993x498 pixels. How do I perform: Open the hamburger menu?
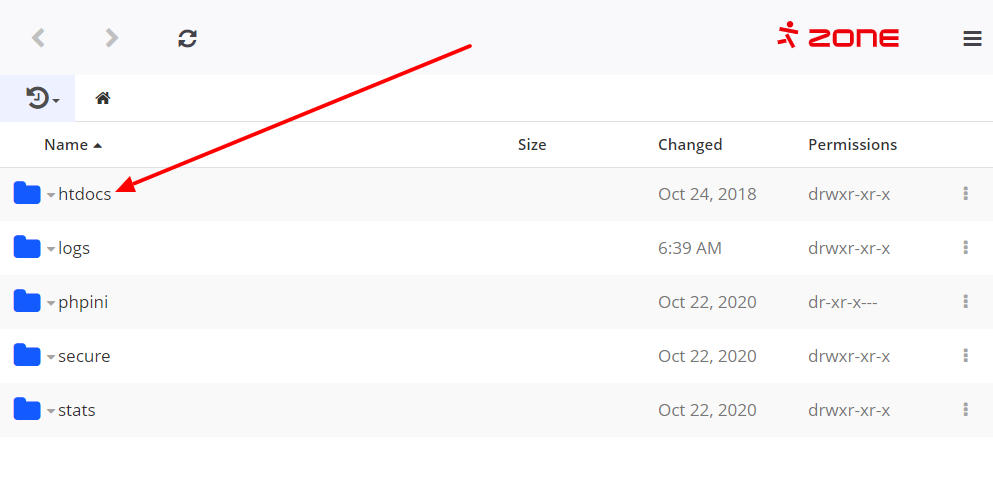tap(972, 39)
